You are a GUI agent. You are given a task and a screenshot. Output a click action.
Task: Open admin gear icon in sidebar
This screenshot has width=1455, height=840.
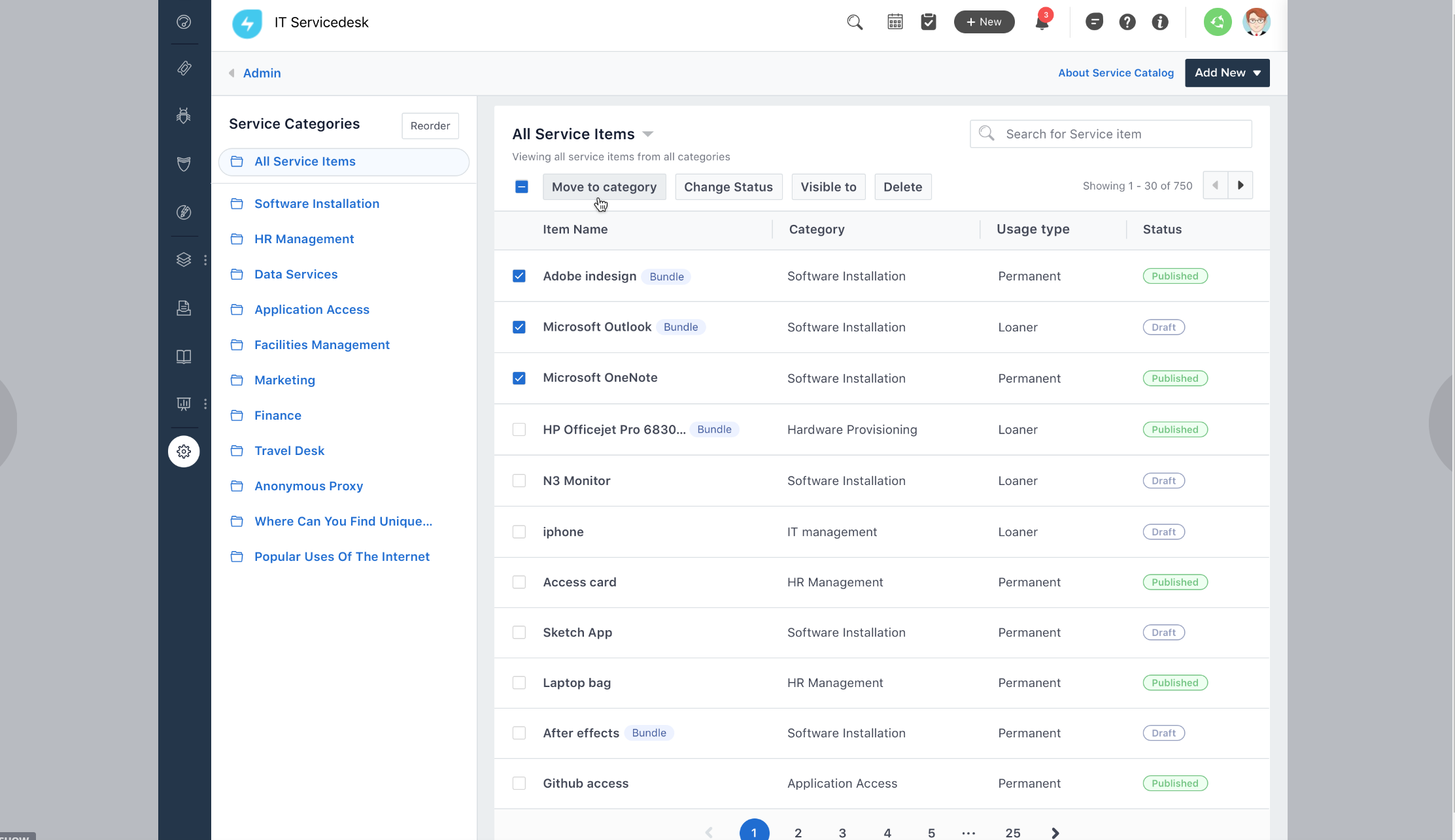[184, 452]
